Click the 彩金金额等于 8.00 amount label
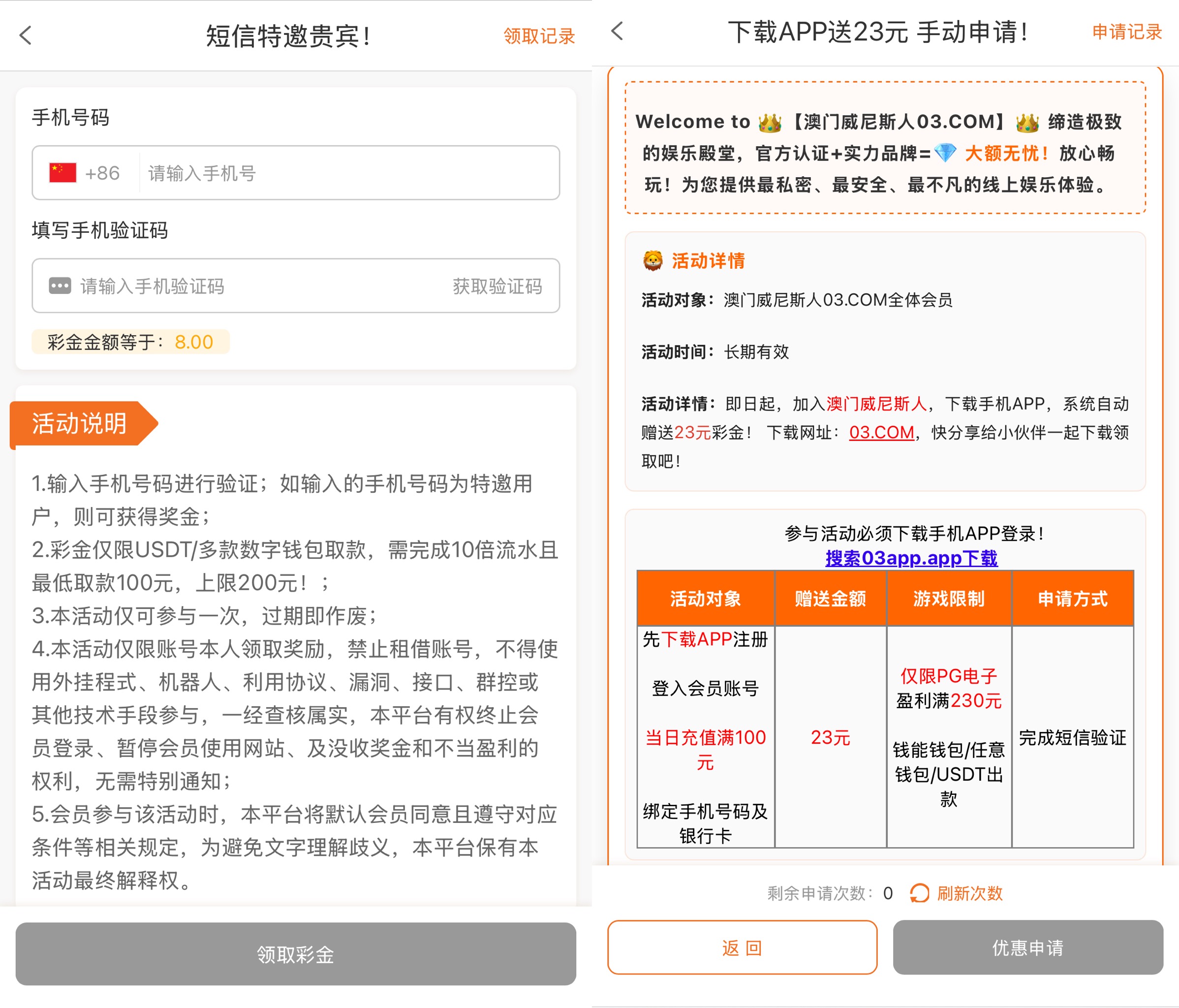The height and width of the screenshot is (1008, 1179). pyautogui.click(x=130, y=342)
